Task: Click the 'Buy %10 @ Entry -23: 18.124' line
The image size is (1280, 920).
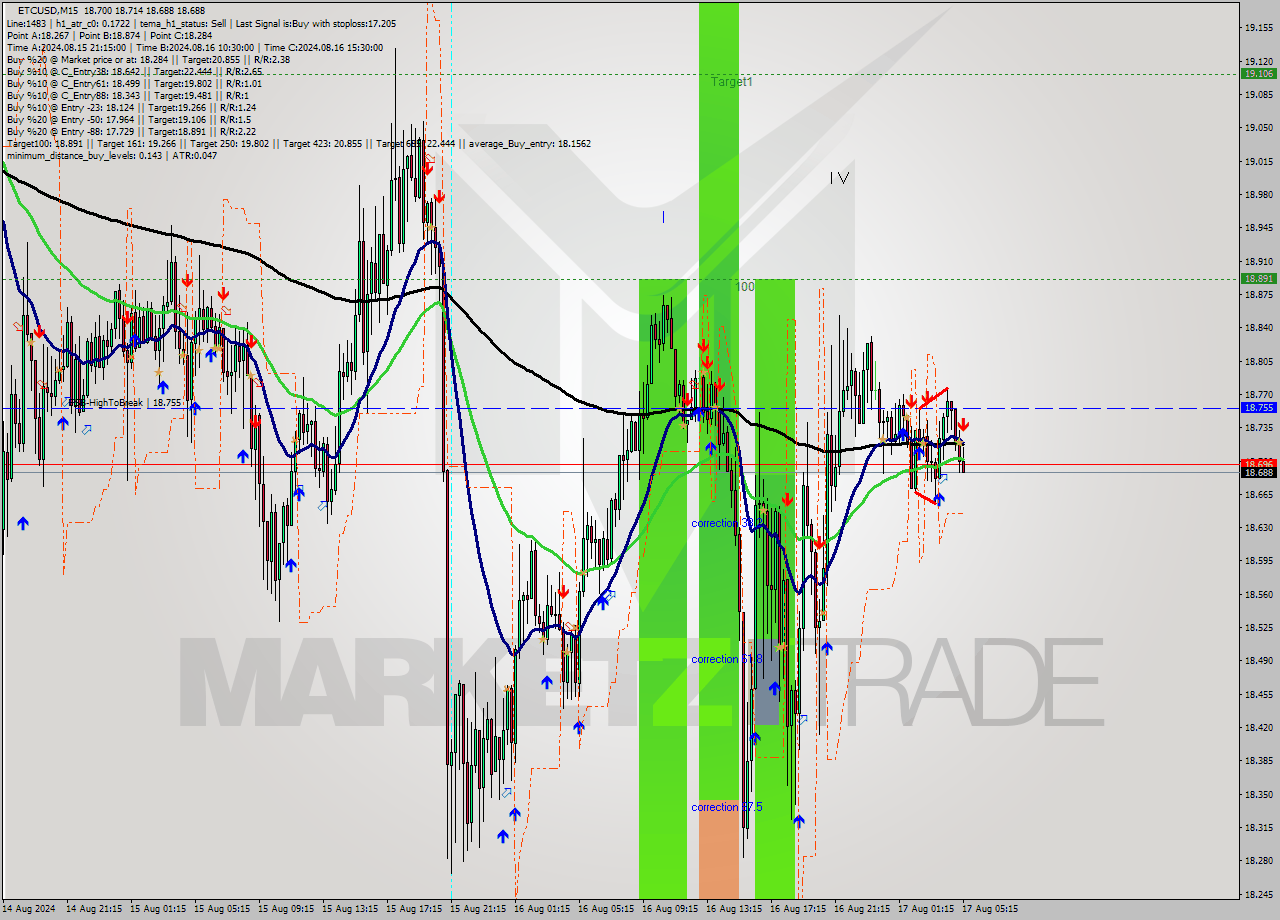Action: [x=131, y=107]
